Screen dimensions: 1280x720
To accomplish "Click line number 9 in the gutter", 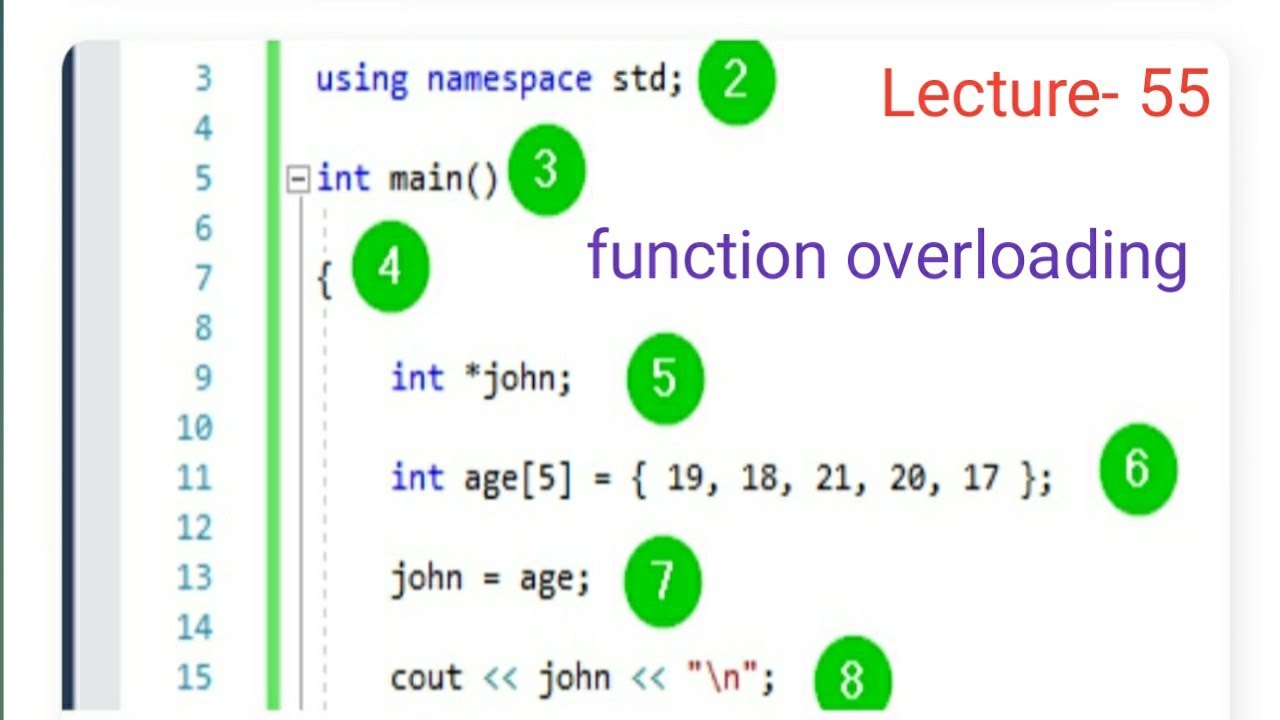I will click(x=203, y=378).
